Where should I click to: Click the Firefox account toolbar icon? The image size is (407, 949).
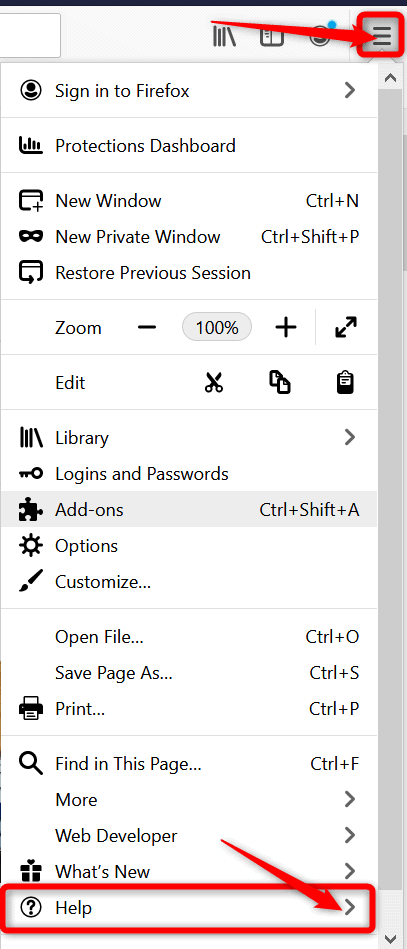coord(321,36)
